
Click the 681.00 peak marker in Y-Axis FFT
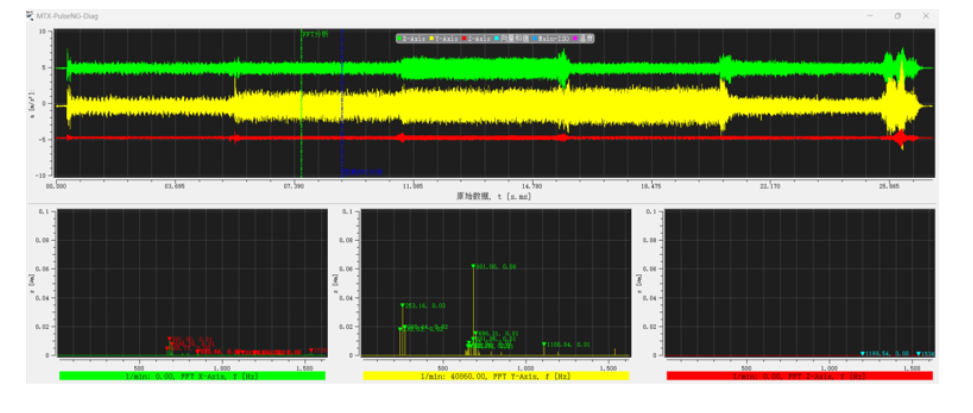point(473,266)
